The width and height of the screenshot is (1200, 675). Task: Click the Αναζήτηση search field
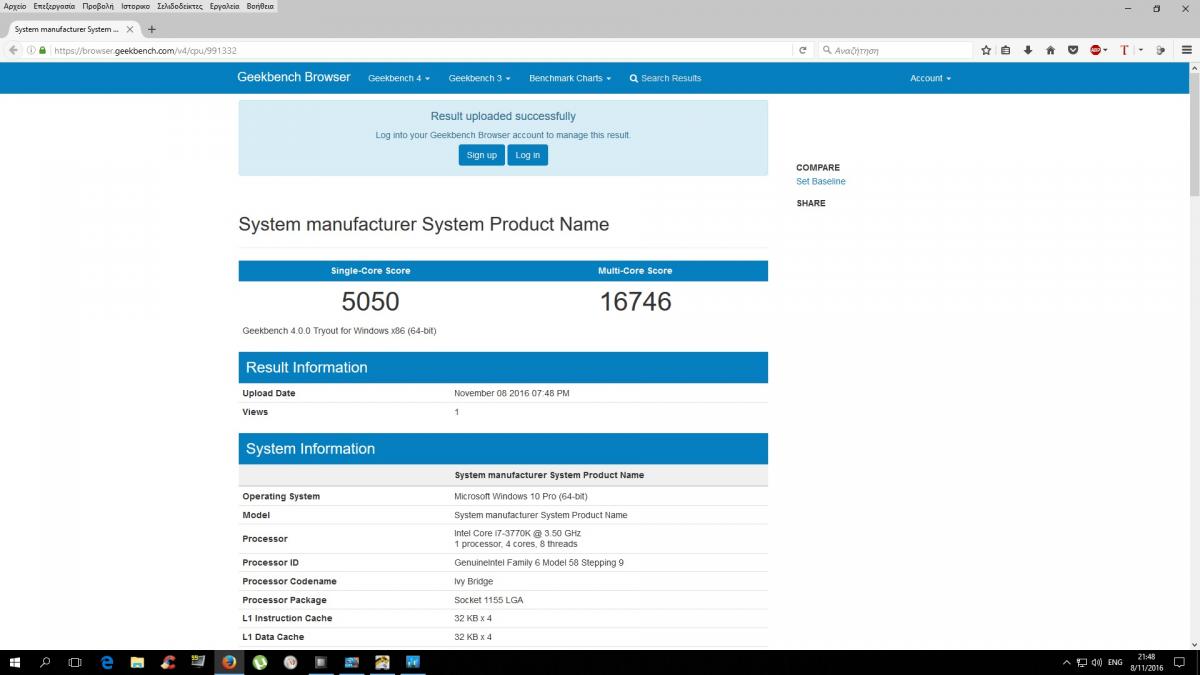(895, 50)
